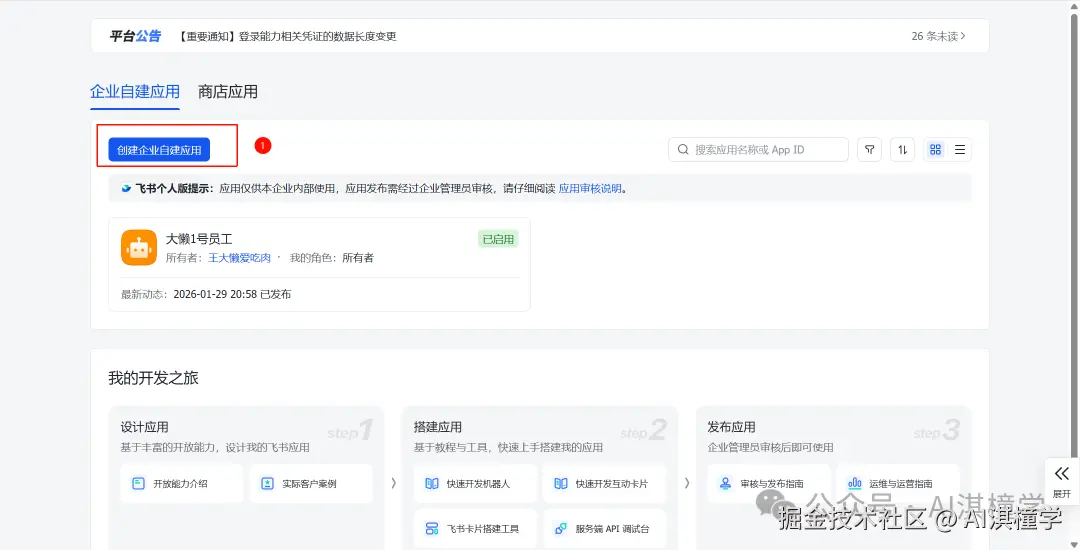Image resolution: width=1080 pixels, height=550 pixels.
Task: Click the 服务端 API 调试台 icon
Action: (561, 529)
